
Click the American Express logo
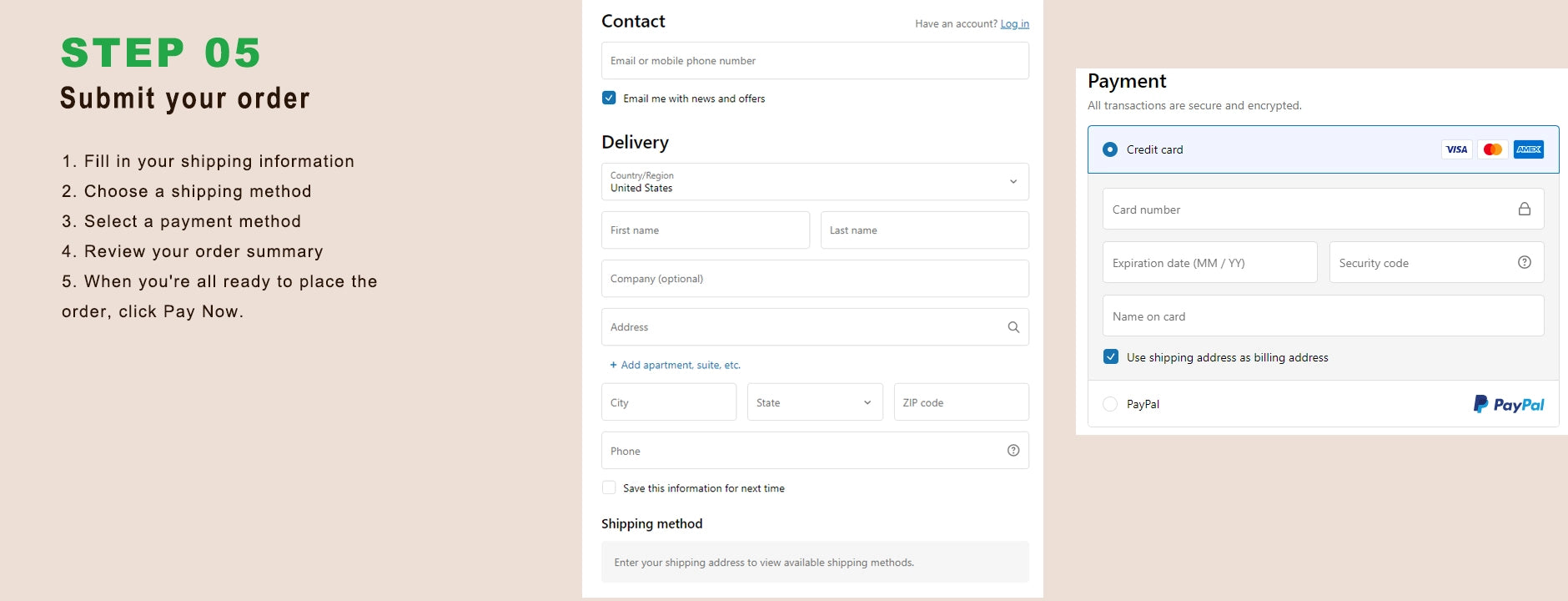point(1528,149)
